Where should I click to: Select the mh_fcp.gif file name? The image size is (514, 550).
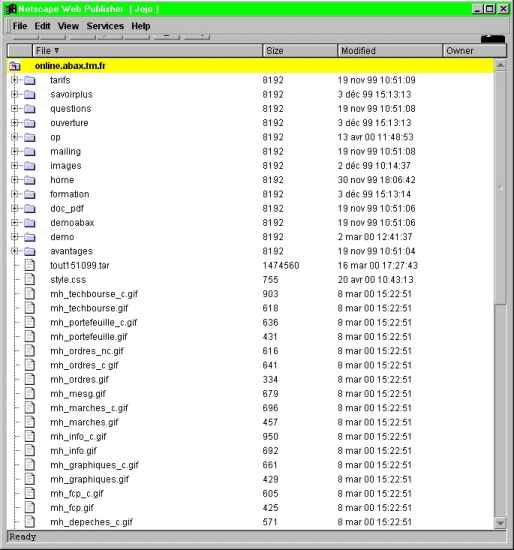(x=72, y=508)
